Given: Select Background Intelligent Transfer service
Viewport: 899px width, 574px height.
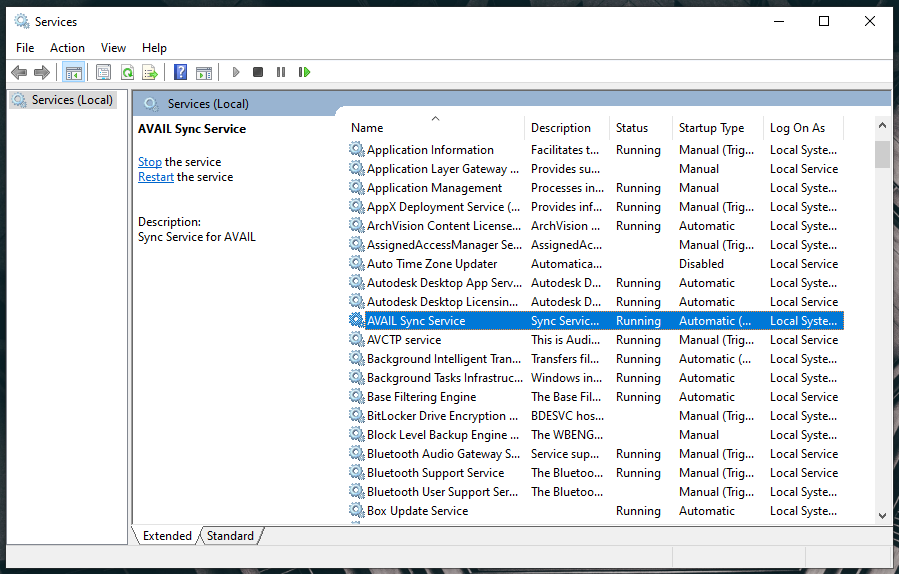Looking at the screenshot, I should tap(596, 358).
